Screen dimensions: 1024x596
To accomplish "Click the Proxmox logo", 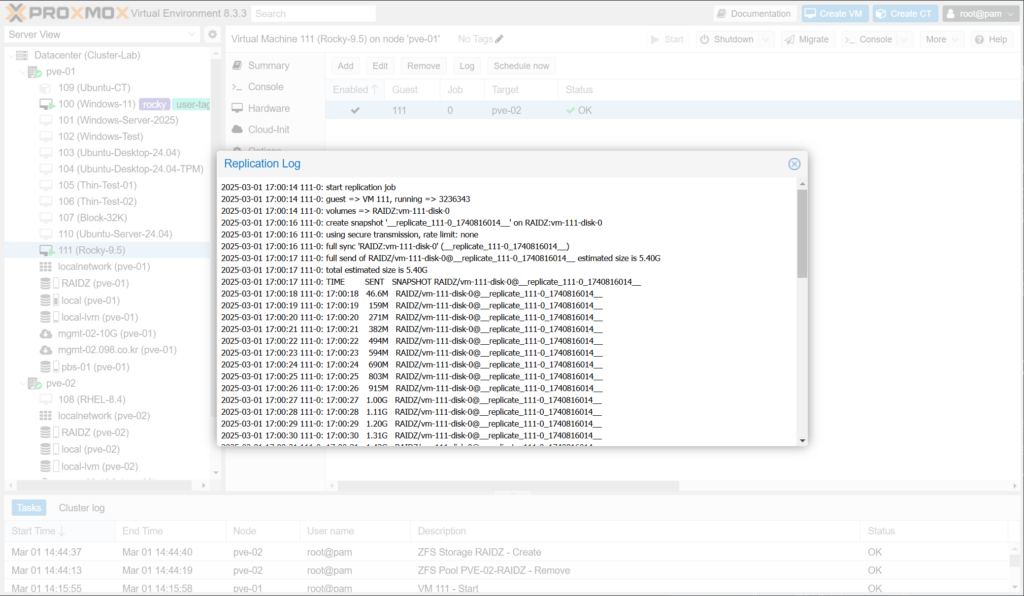I will 62,13.
